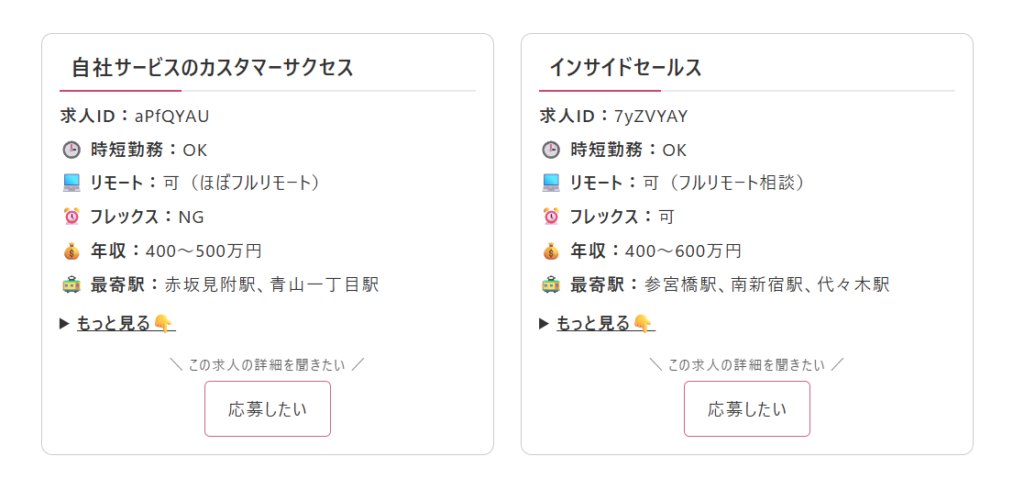Click the alarm clock icon beside フレックス：可
This screenshot has height=490, width=1024.
550,216
